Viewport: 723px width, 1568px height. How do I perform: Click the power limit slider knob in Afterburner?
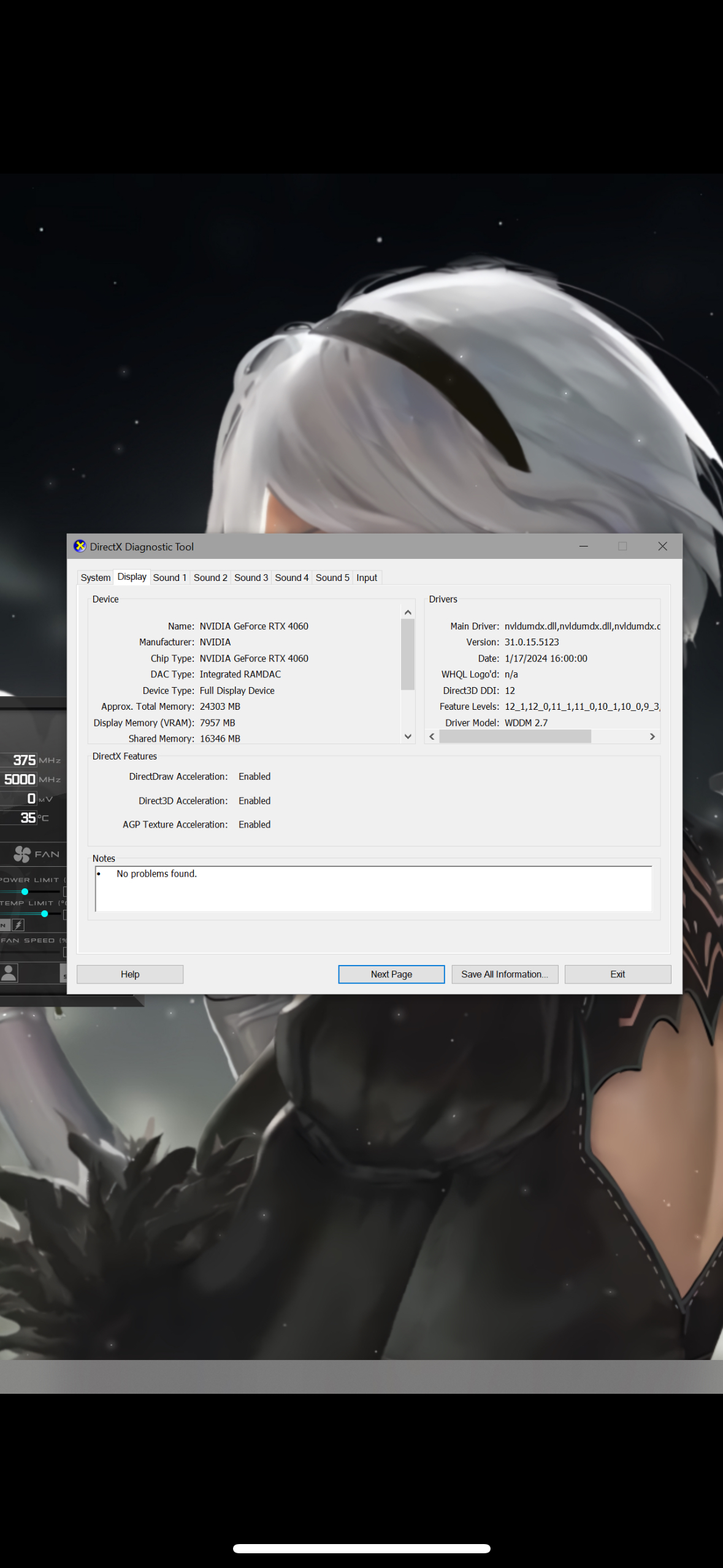[25, 891]
